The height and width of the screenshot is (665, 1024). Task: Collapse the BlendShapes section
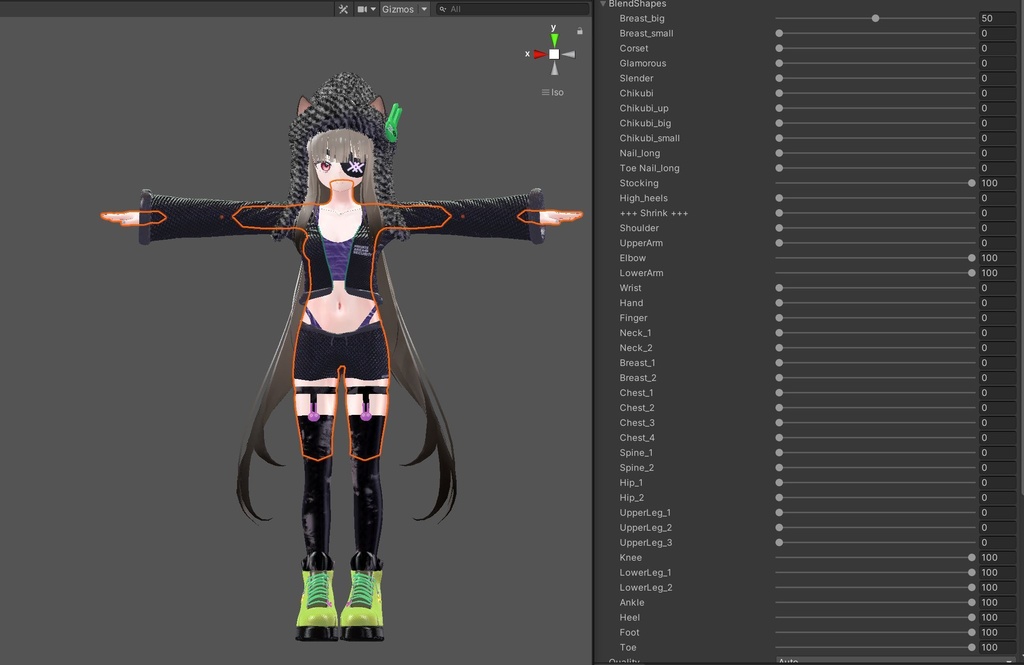point(603,4)
